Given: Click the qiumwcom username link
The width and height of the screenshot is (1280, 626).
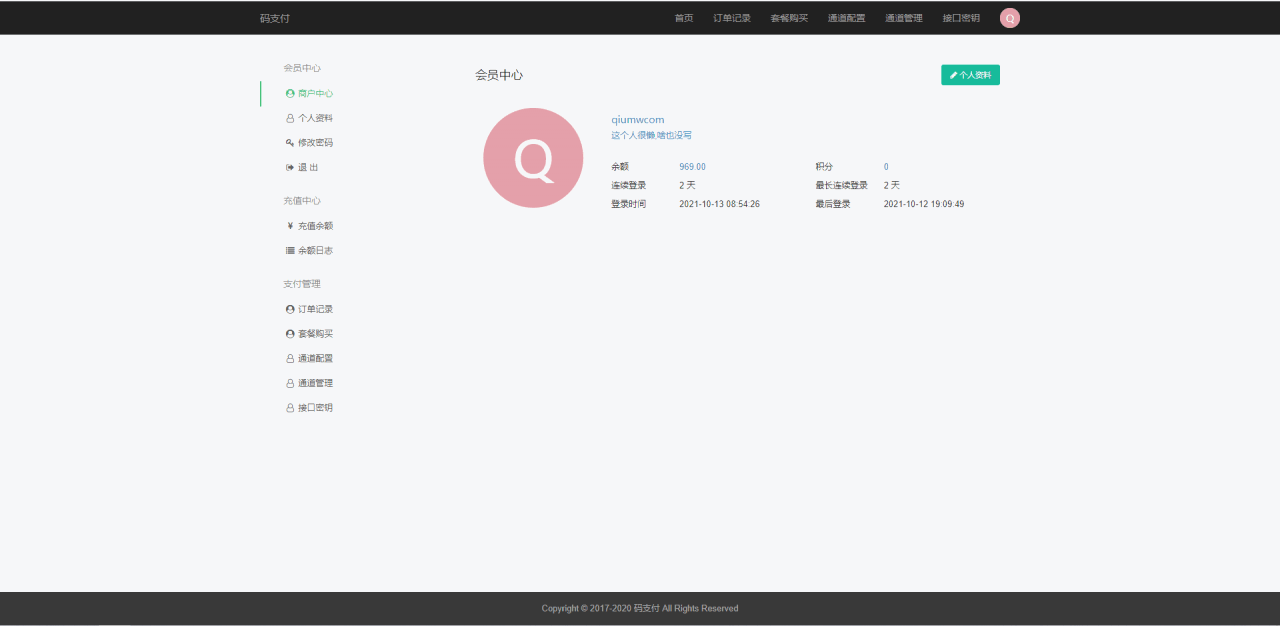Looking at the screenshot, I should click(637, 120).
